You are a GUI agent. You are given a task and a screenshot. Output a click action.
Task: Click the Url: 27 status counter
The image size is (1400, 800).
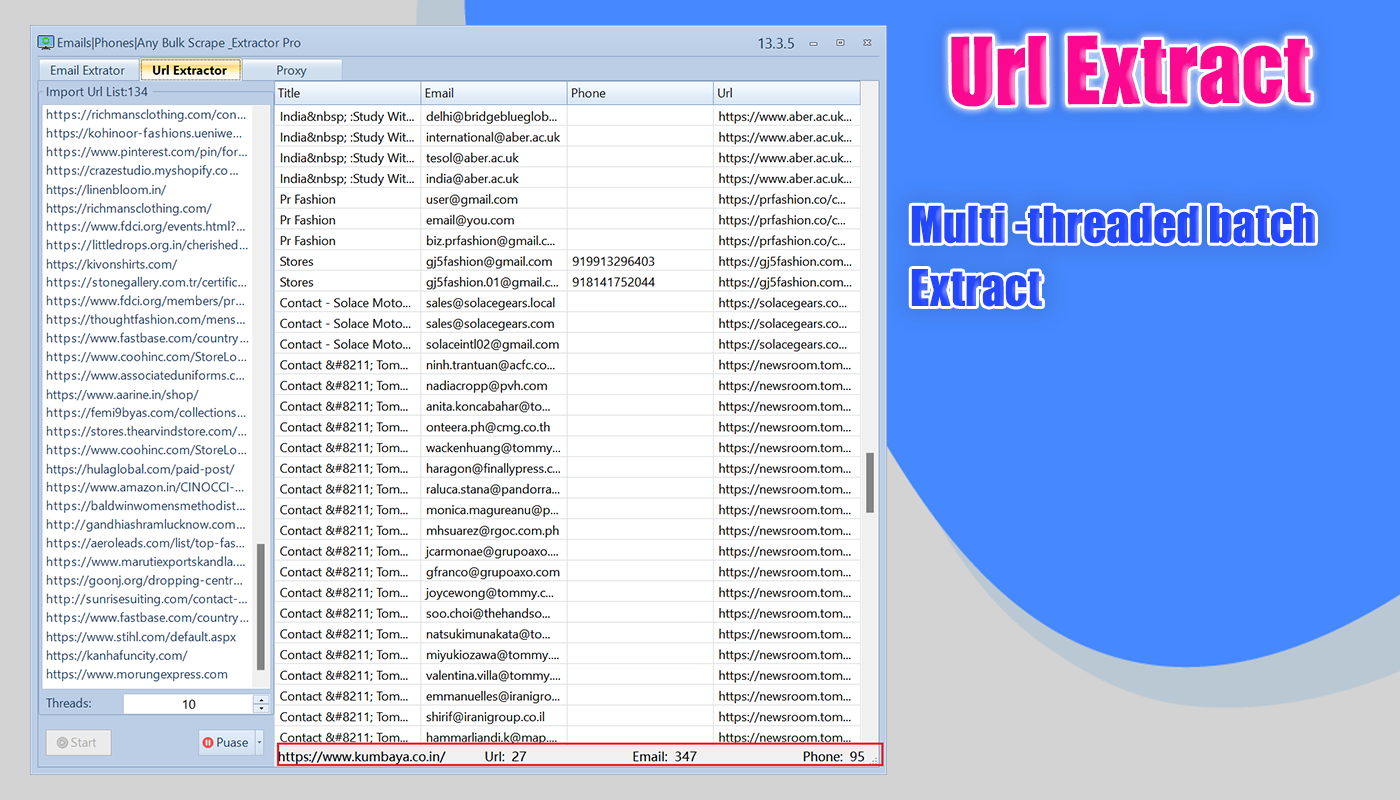click(505, 757)
